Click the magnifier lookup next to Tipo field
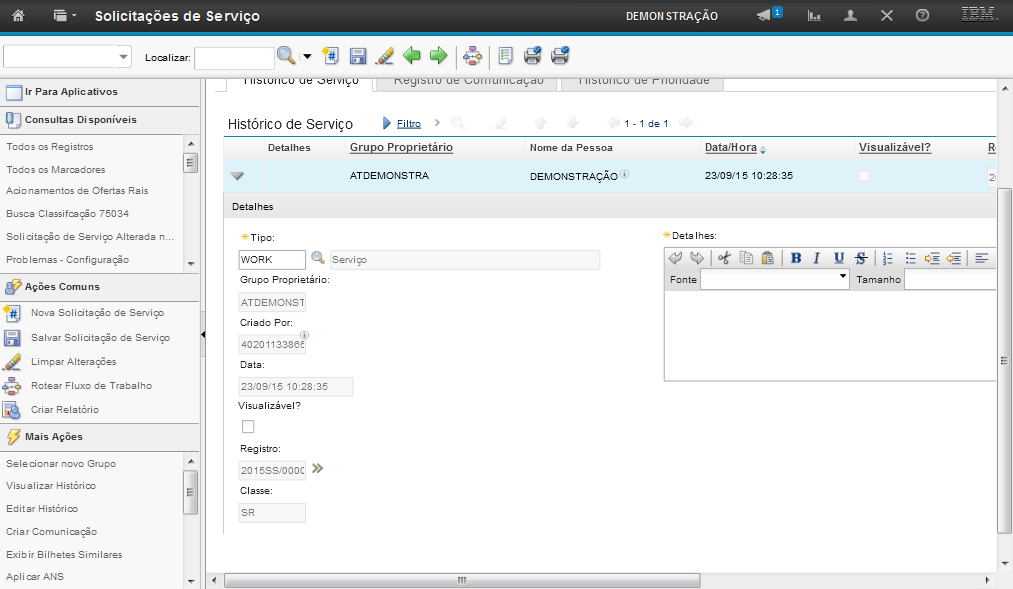 pyautogui.click(x=318, y=259)
